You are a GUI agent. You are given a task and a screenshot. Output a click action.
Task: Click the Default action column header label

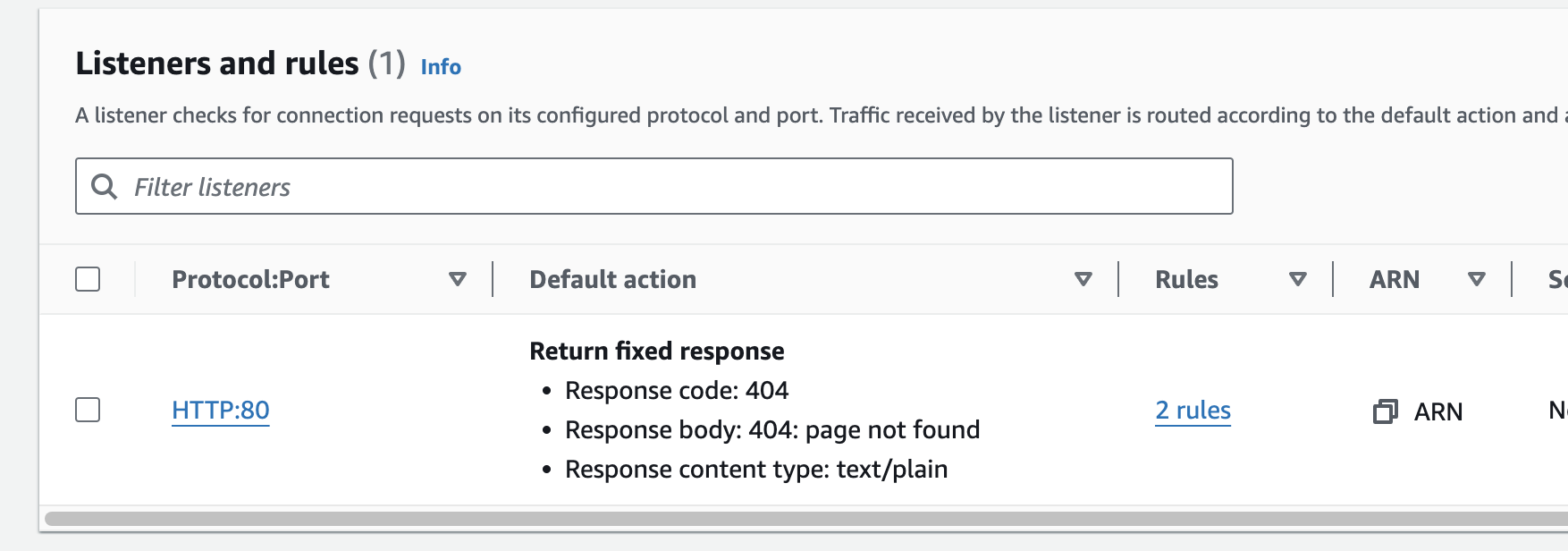click(612, 280)
